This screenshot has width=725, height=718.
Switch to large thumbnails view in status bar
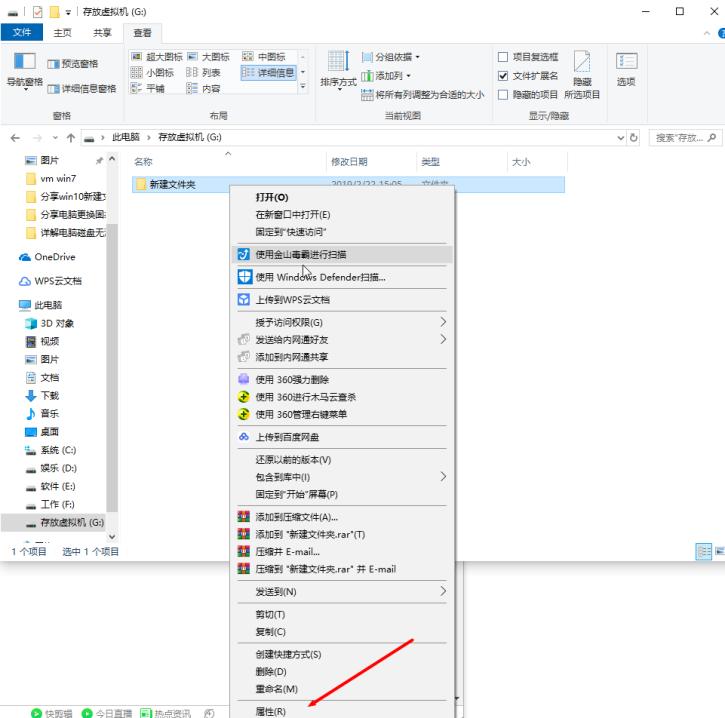(x=719, y=551)
